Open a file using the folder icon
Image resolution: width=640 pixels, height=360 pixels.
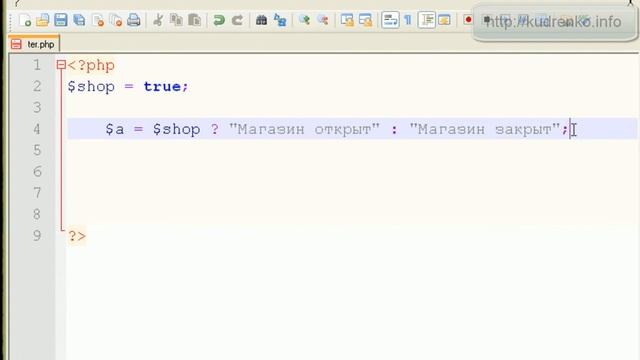click(x=42, y=20)
